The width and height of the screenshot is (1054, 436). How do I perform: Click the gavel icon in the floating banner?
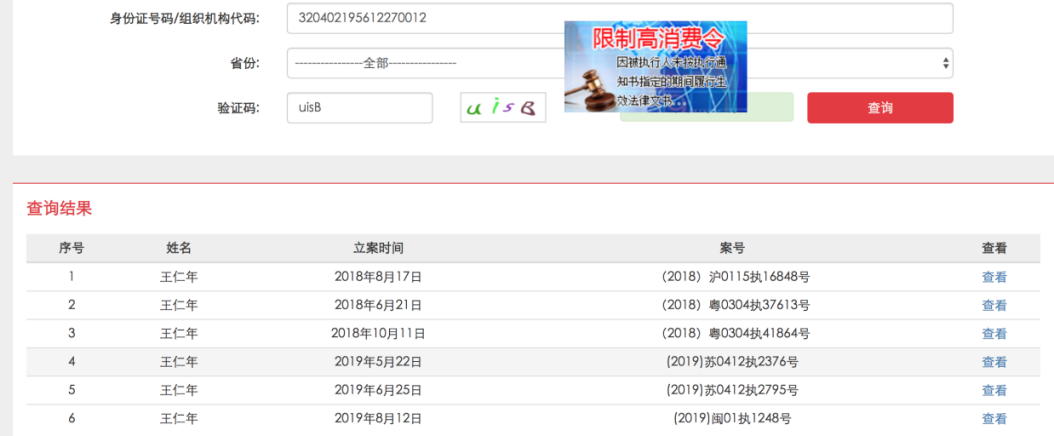click(588, 88)
